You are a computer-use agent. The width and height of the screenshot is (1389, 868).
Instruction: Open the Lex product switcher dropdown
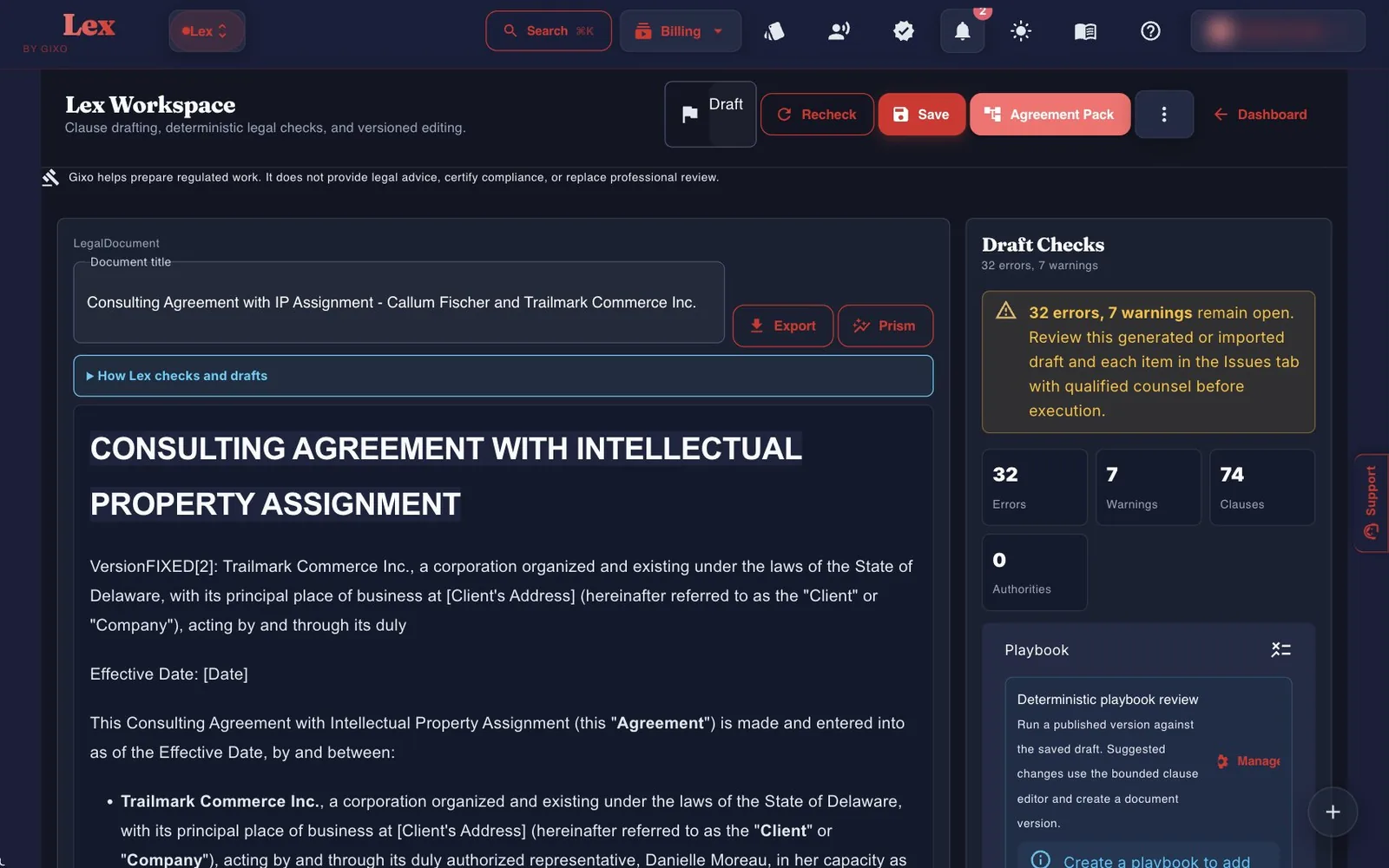point(206,31)
